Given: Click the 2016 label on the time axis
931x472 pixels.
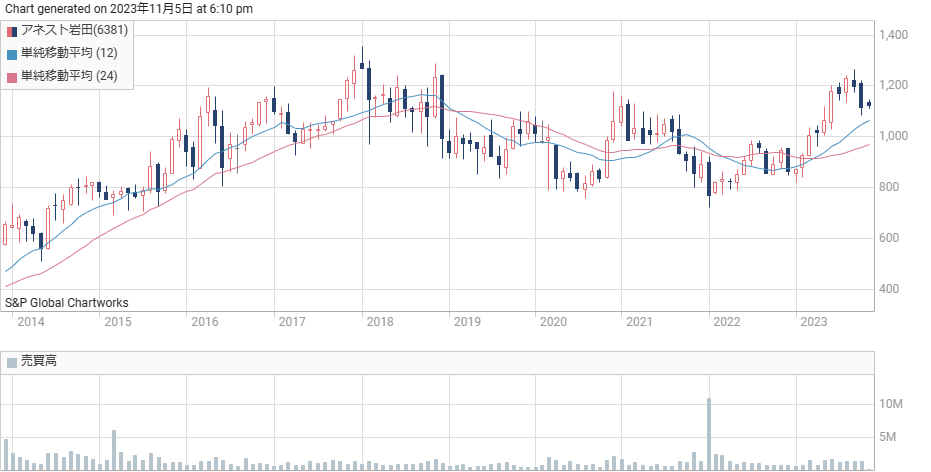Looking at the screenshot, I should [205, 322].
